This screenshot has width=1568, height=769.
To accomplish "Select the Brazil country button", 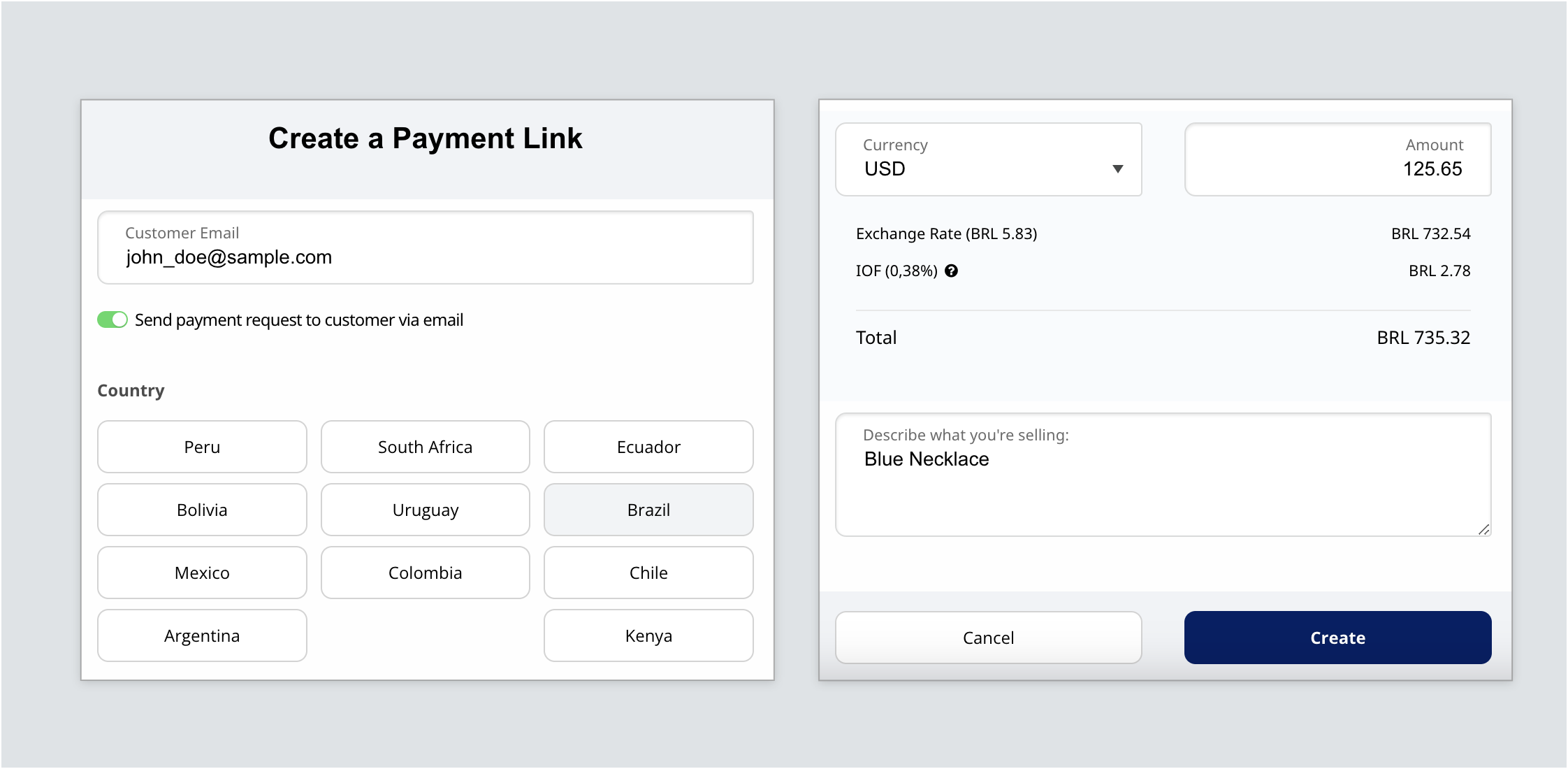I will pos(648,510).
